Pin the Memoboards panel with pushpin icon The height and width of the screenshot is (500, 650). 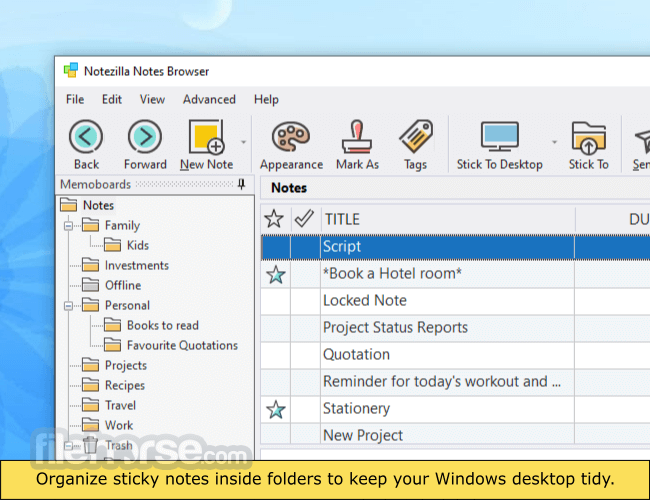click(241, 184)
